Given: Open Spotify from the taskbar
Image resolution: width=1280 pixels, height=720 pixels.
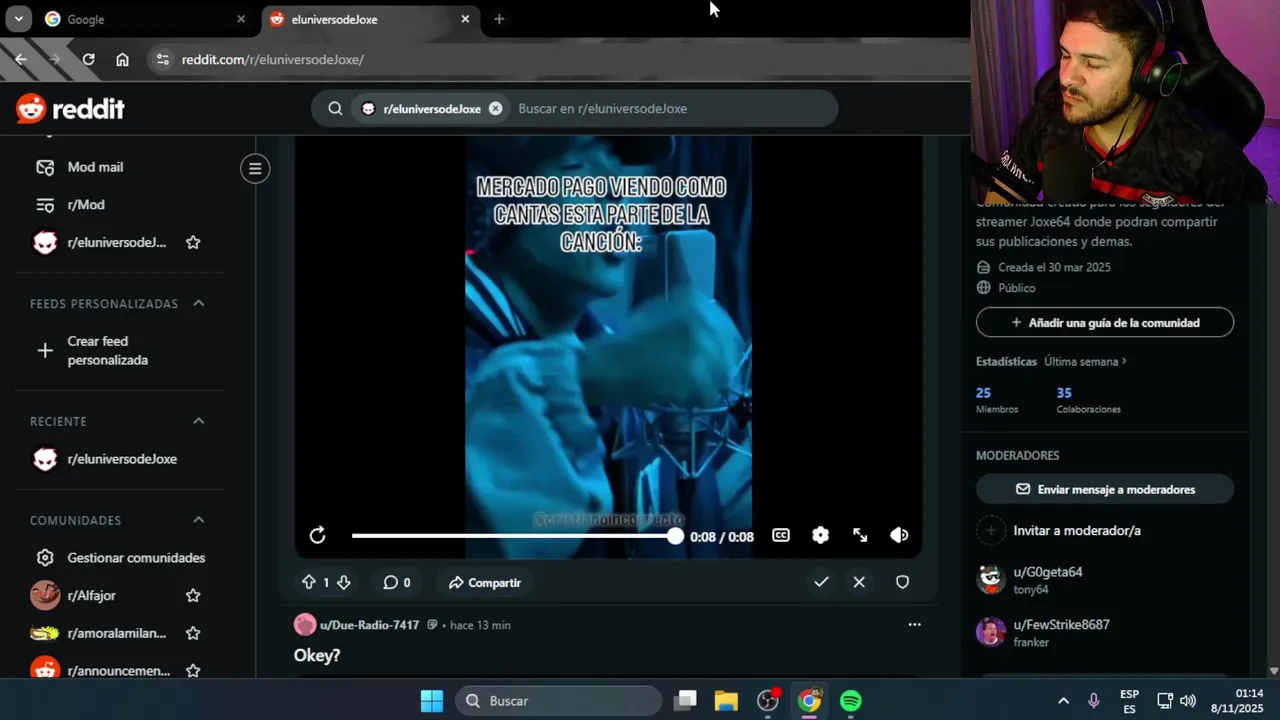Looking at the screenshot, I should click(851, 701).
